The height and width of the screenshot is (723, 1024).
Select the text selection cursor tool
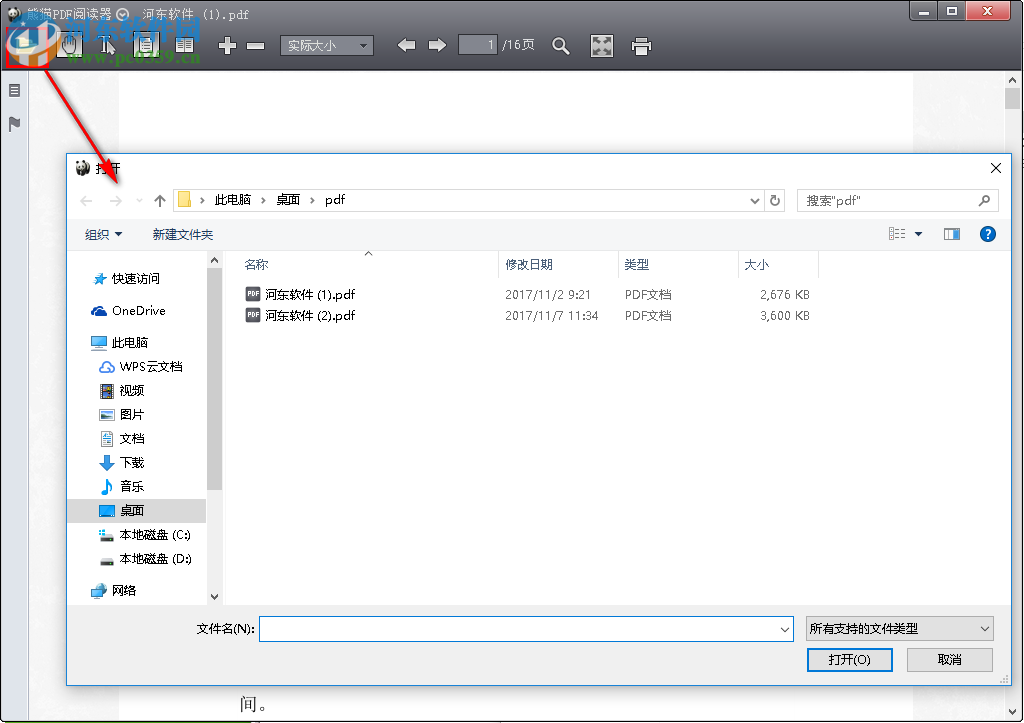click(107, 46)
